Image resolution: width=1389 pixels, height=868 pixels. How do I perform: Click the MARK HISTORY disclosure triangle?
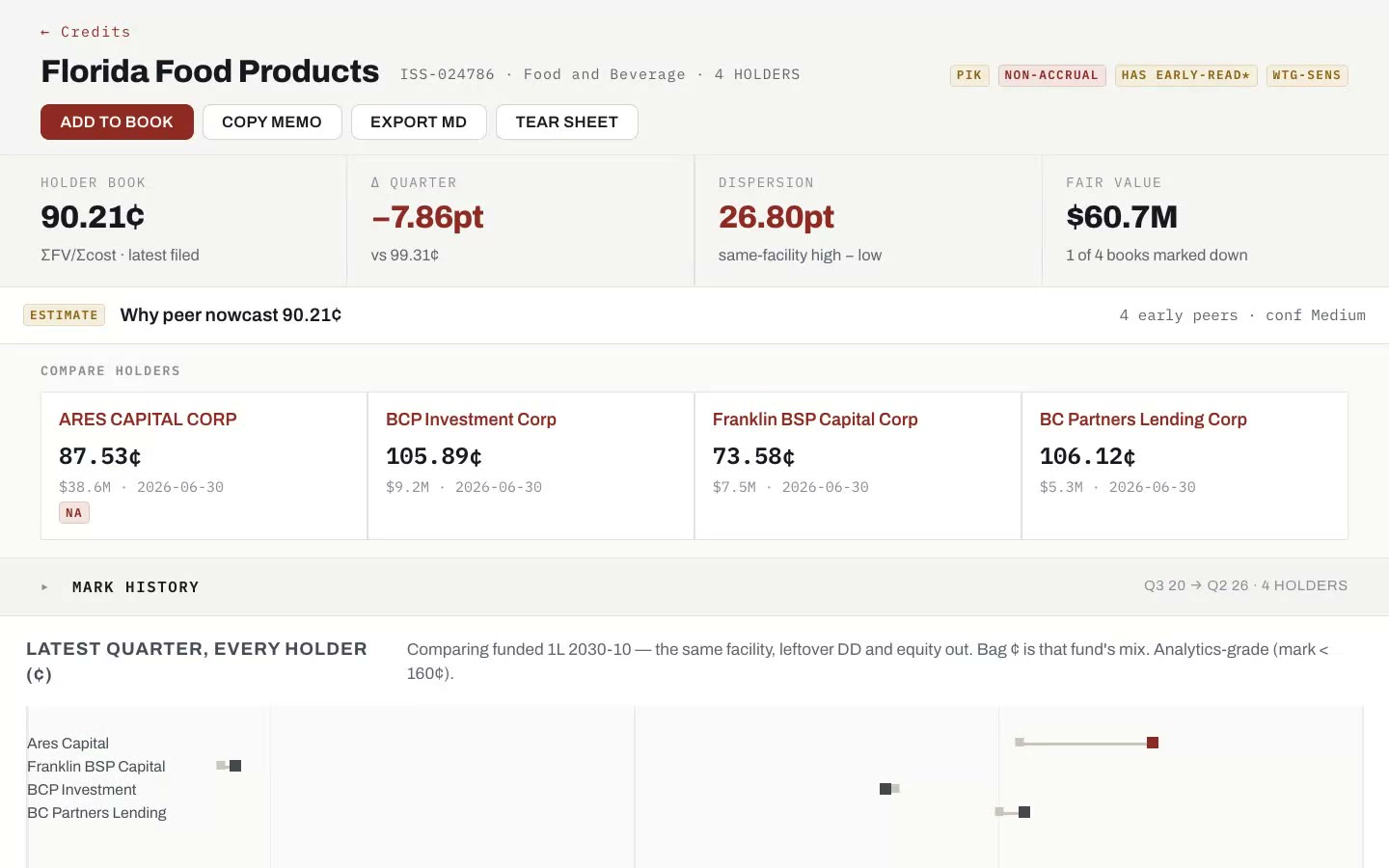tap(44, 587)
